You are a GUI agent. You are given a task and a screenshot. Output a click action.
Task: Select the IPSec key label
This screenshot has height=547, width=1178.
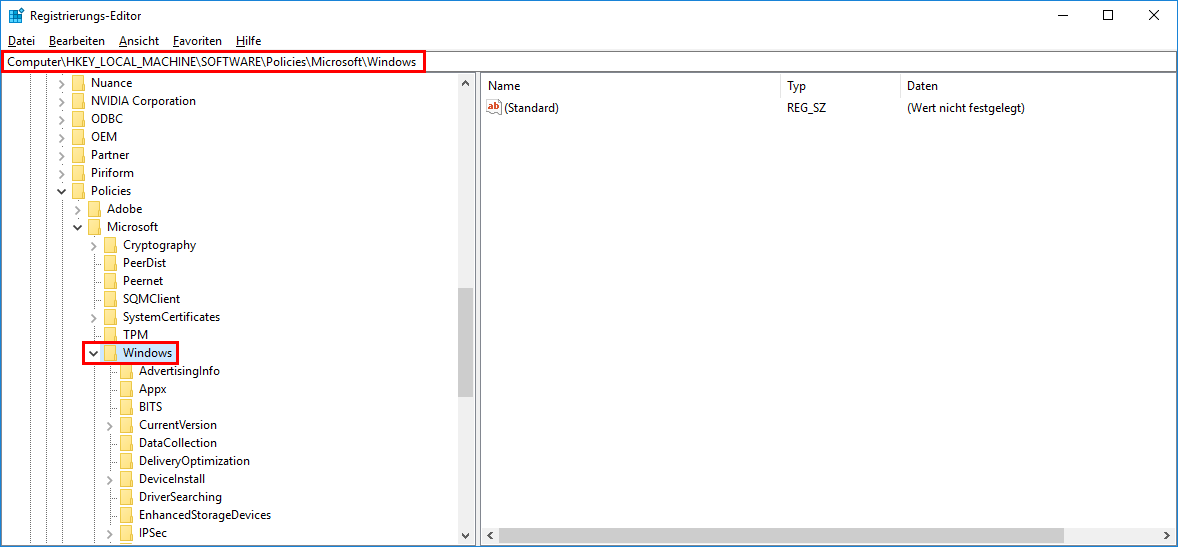pos(153,533)
